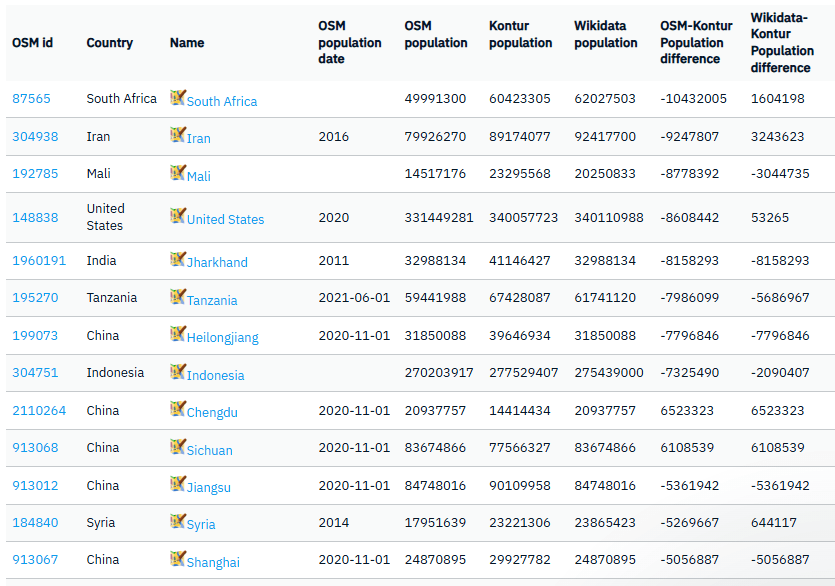Click the OSM population date column header

[350, 42]
